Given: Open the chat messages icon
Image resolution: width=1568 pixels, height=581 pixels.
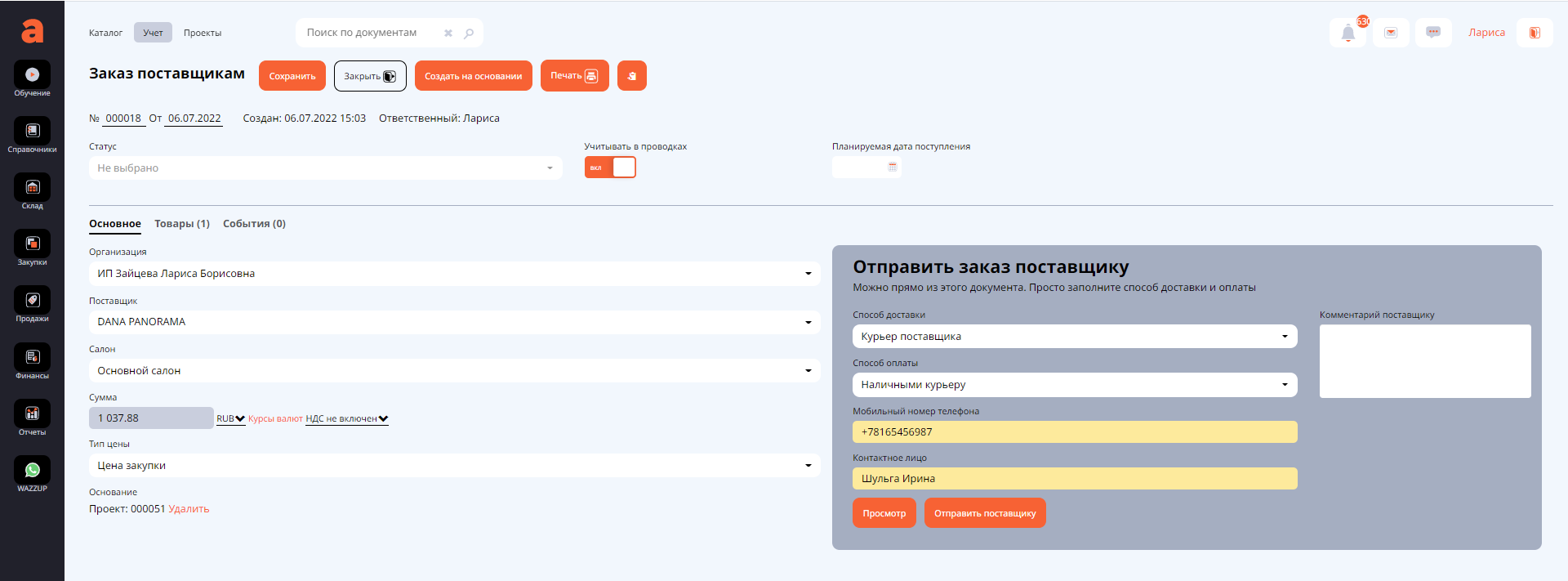Looking at the screenshot, I should (1432, 33).
